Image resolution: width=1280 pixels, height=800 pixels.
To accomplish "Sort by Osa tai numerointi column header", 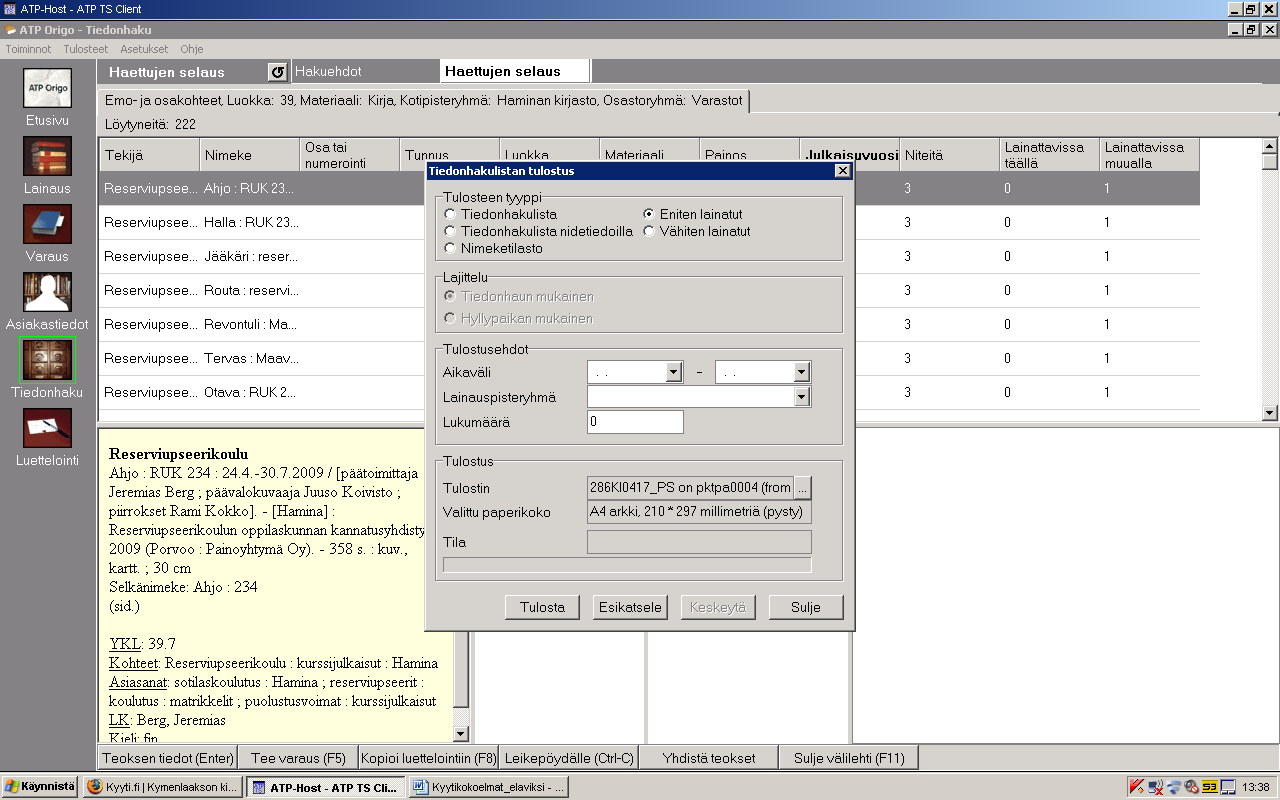I will tap(349, 155).
